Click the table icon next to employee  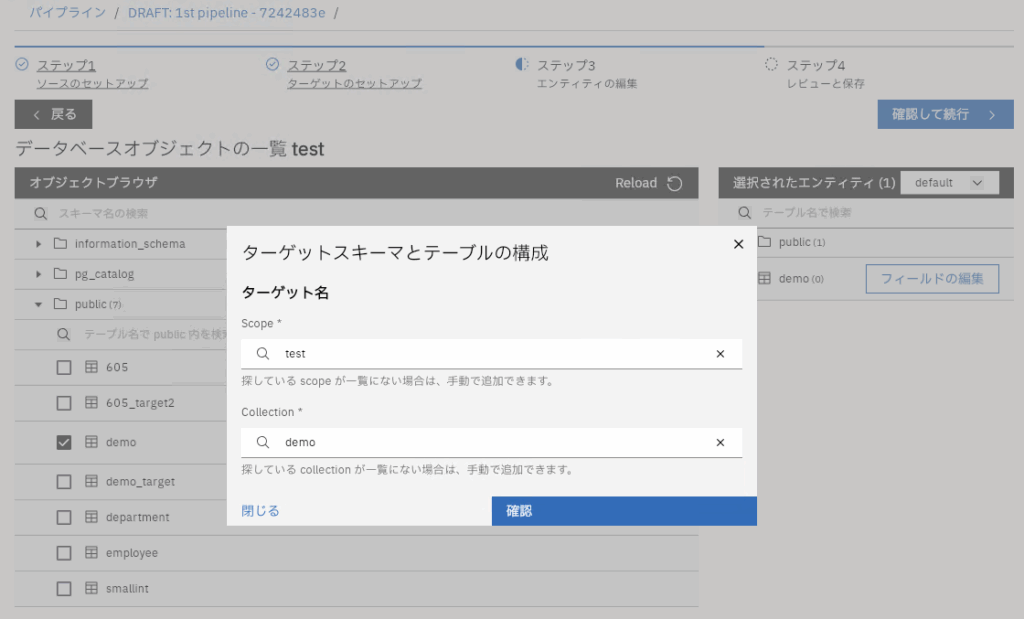91,553
